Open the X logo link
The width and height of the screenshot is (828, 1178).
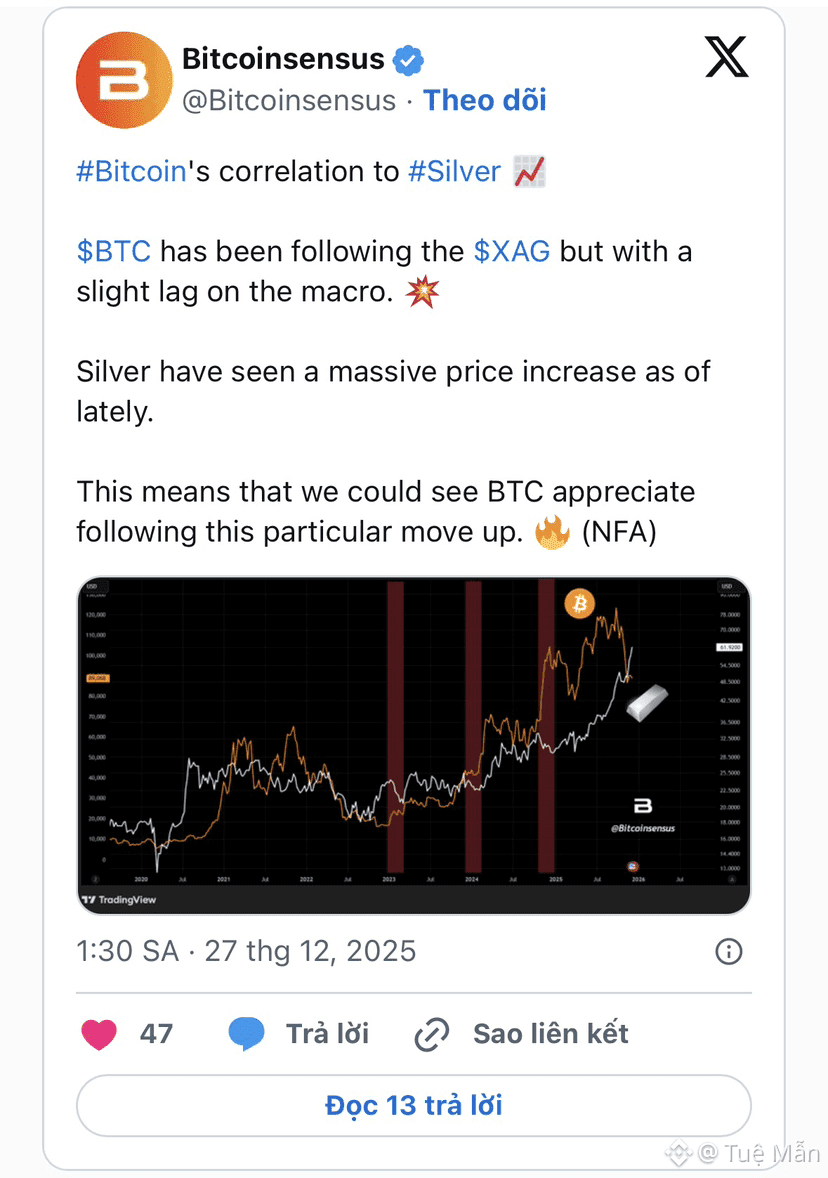[x=726, y=56]
